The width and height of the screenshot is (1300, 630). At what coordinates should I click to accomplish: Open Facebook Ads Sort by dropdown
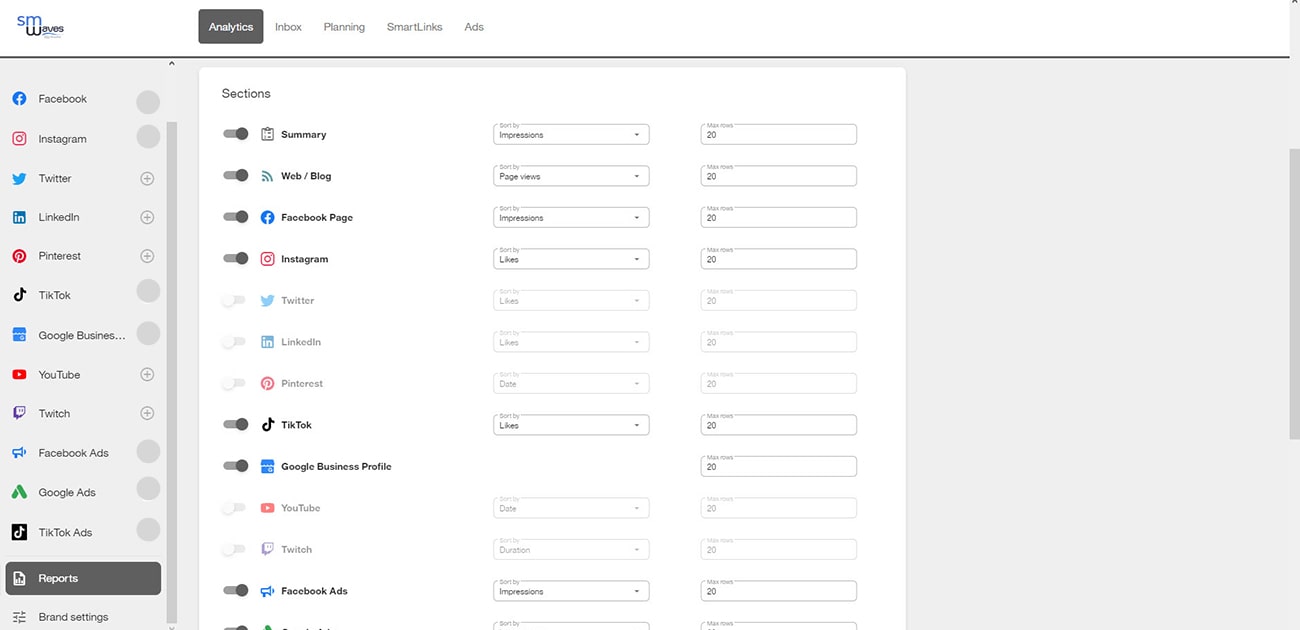click(x=571, y=591)
